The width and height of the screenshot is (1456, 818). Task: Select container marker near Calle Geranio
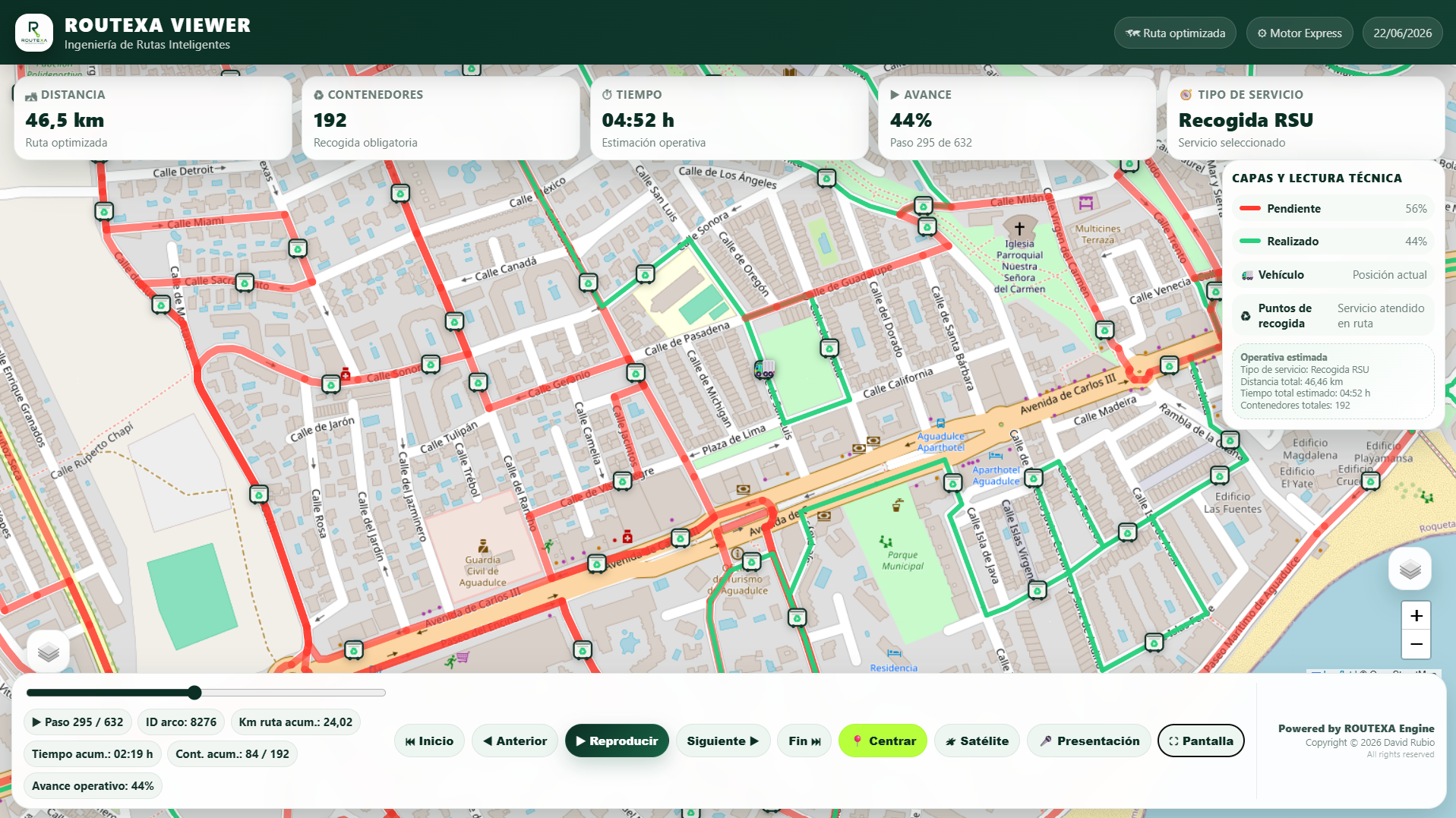(x=636, y=372)
